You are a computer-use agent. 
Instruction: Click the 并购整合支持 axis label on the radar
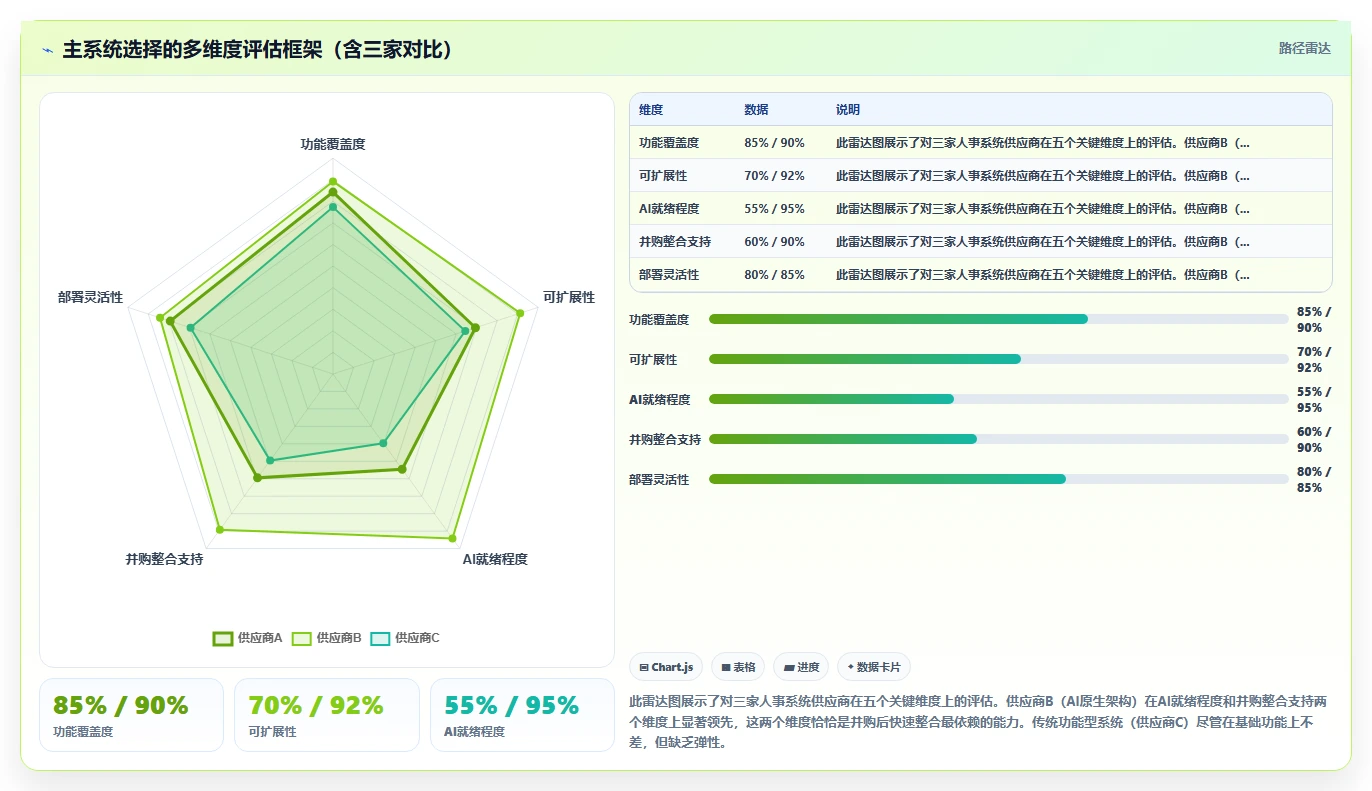[164, 559]
